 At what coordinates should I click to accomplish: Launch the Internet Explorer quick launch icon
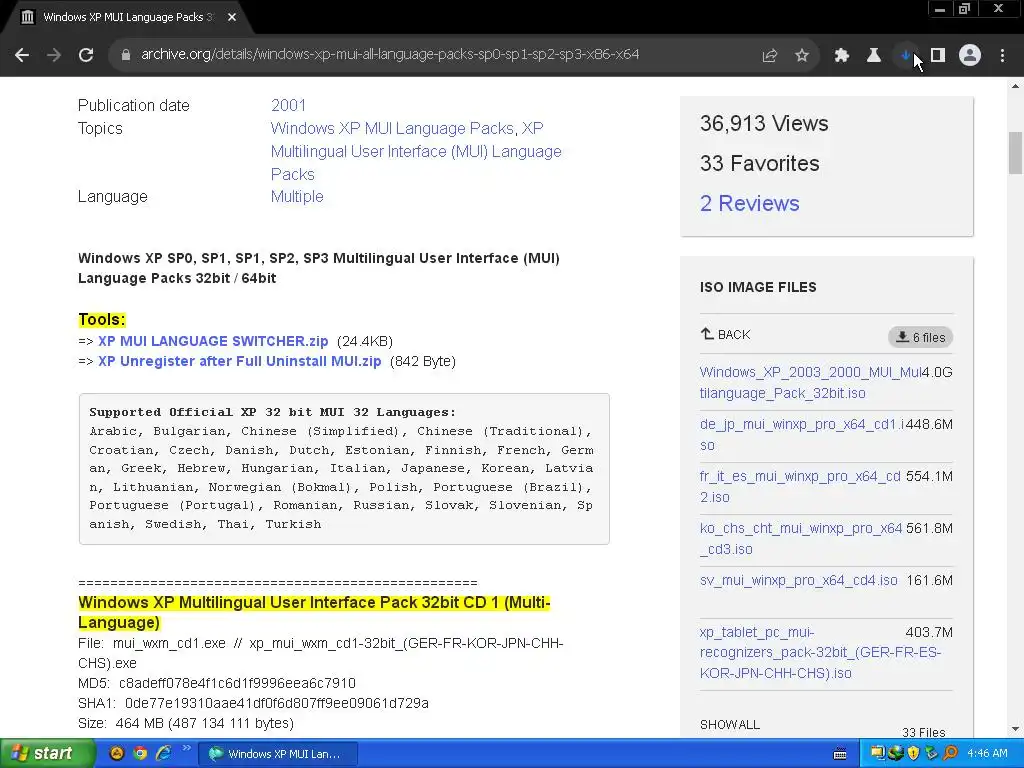click(x=163, y=754)
